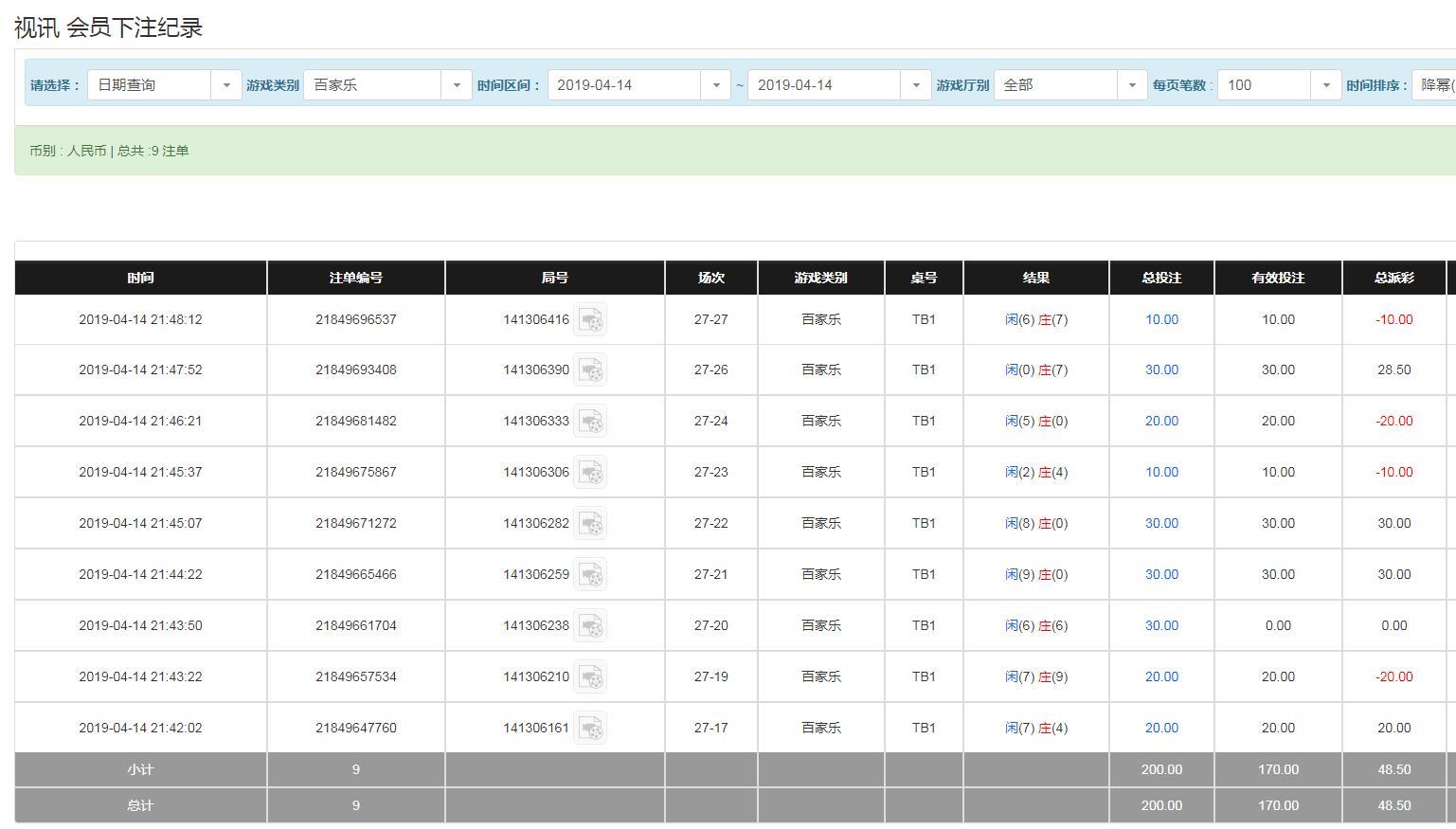The image size is (1456, 829).
Task: Click total bet 30.00 link for order 21849693408
Action: coord(1161,369)
